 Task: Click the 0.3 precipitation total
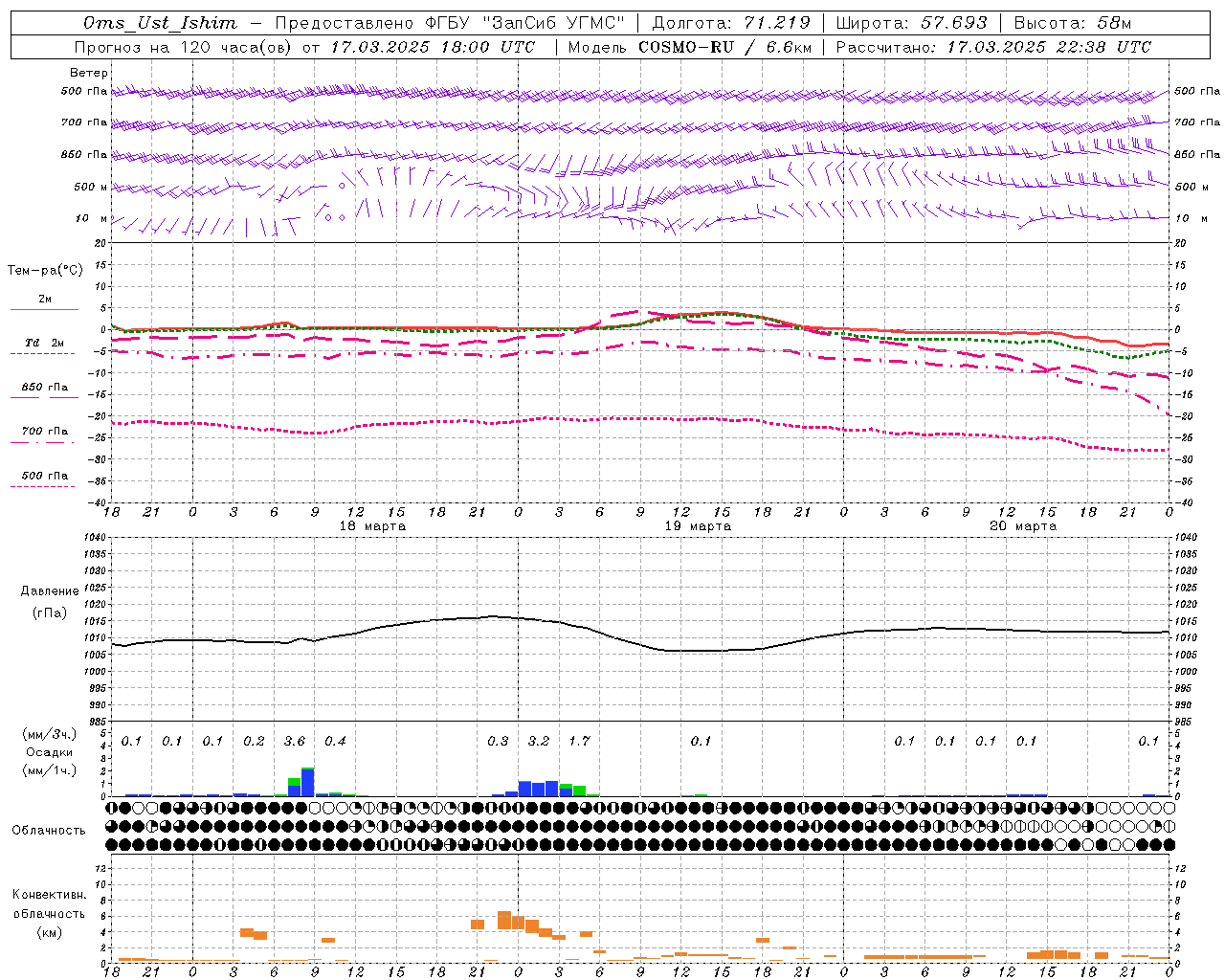(498, 742)
